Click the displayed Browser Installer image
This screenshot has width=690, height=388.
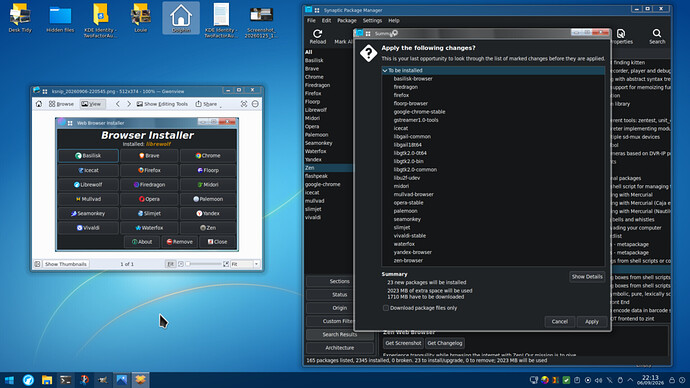pyautogui.click(x=147, y=184)
